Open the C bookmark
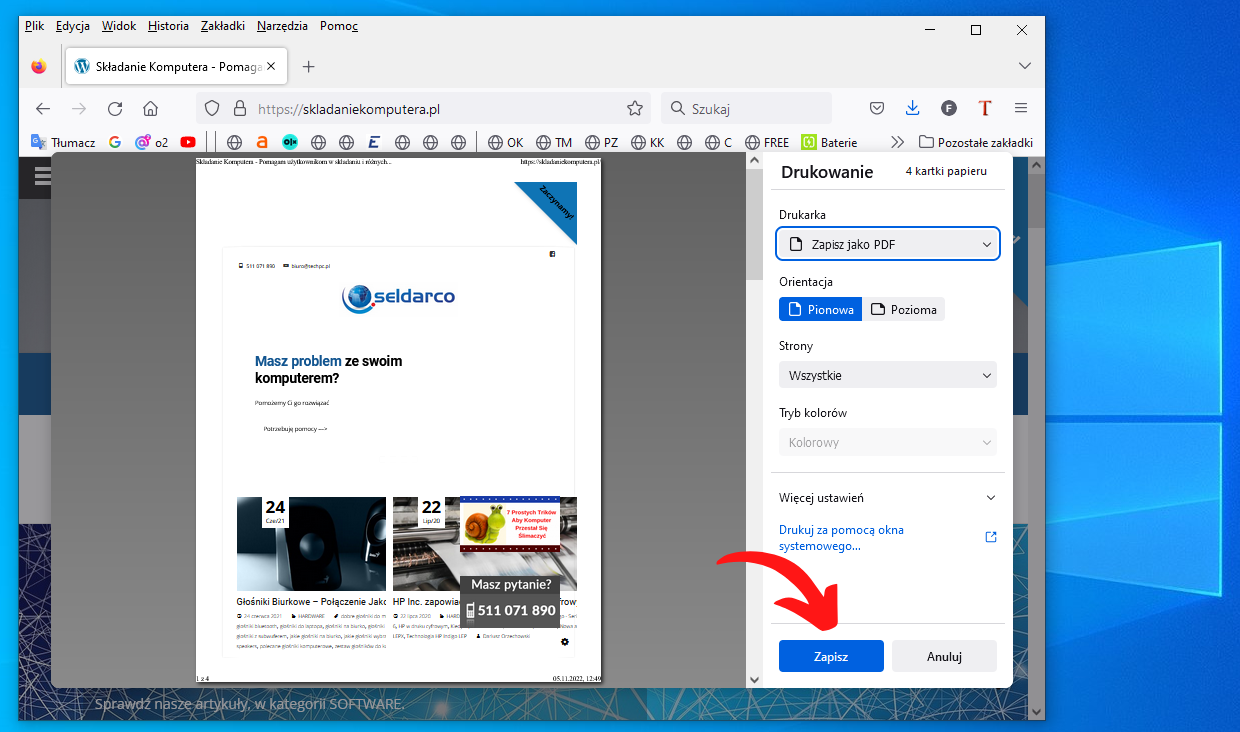The image size is (1240, 732). (x=718, y=142)
